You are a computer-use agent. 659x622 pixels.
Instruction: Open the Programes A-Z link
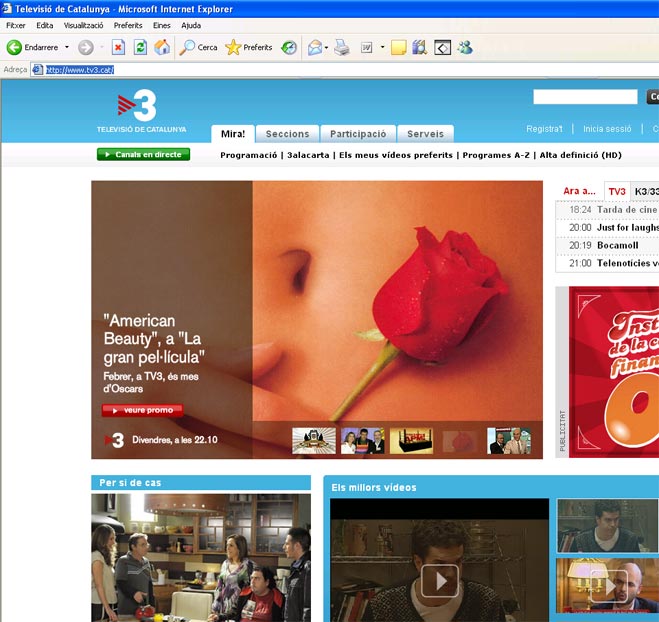[x=496, y=155]
